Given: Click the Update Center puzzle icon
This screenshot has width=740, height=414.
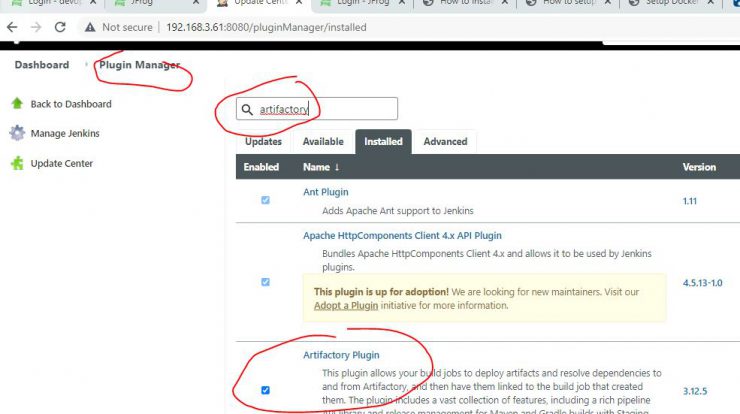Looking at the screenshot, I should click(17, 163).
